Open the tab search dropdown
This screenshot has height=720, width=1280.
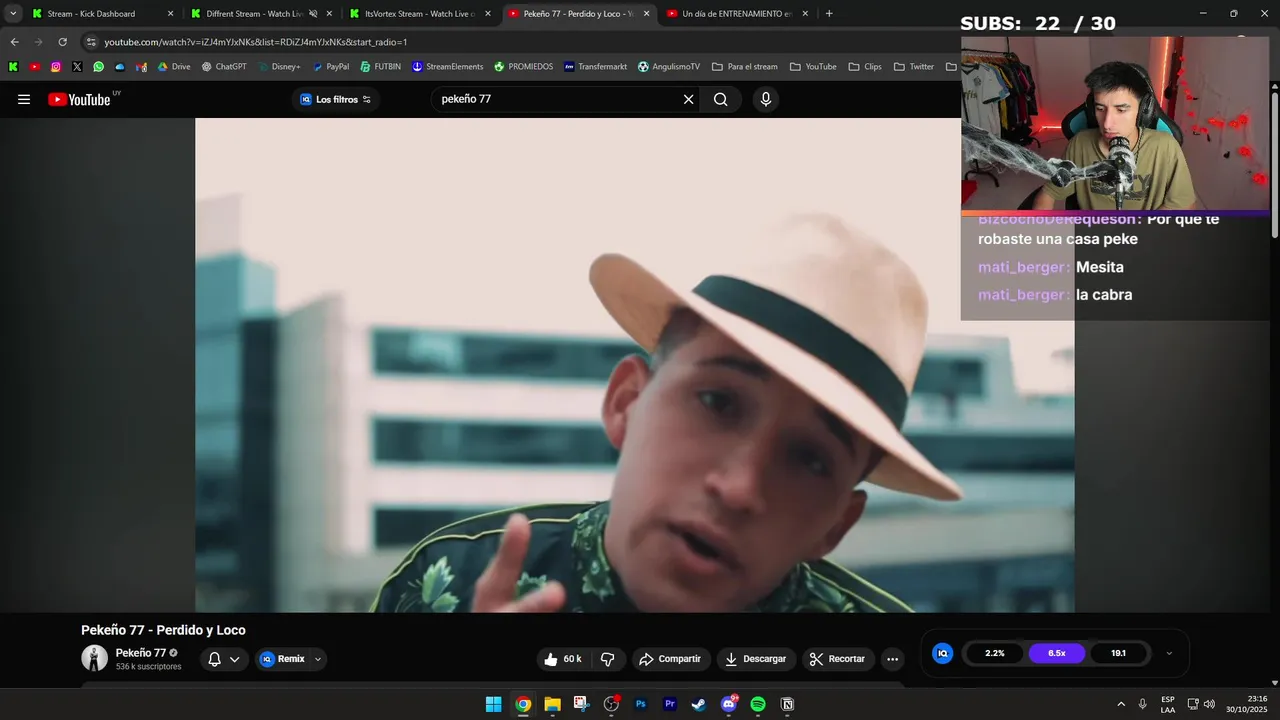13,14
